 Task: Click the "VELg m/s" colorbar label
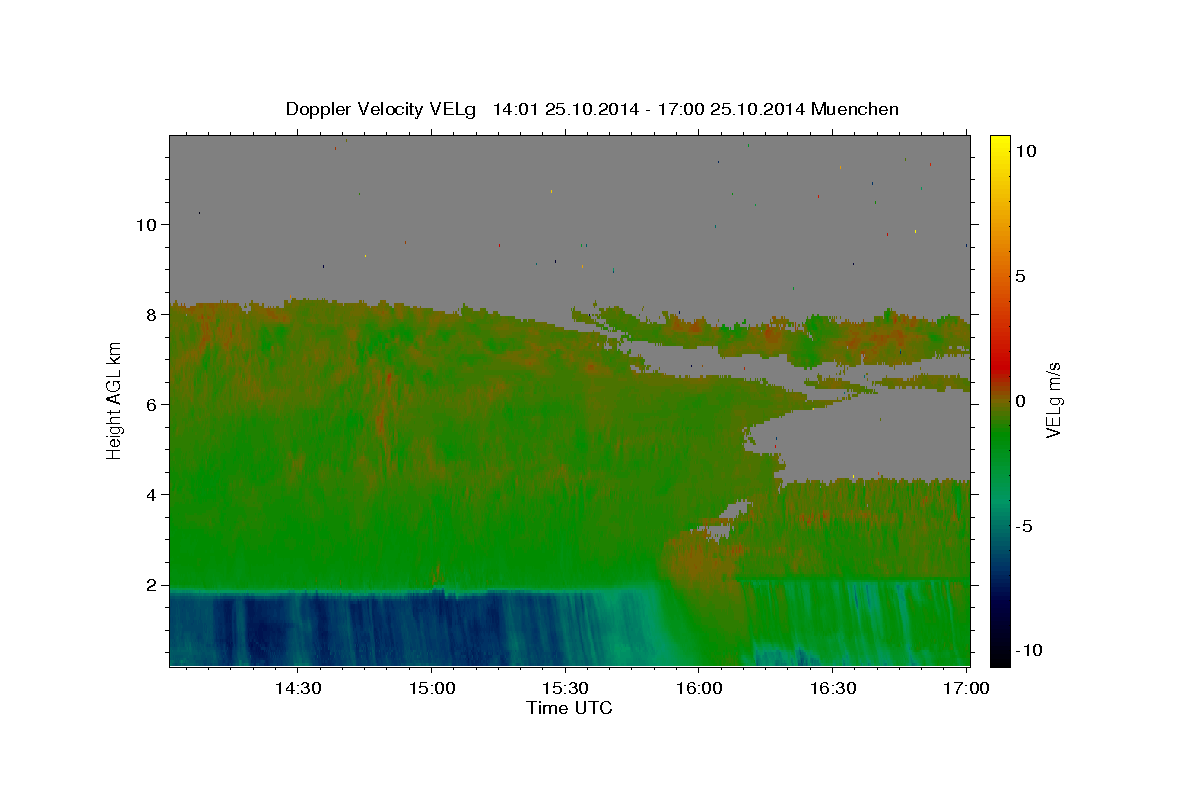coord(1053,399)
